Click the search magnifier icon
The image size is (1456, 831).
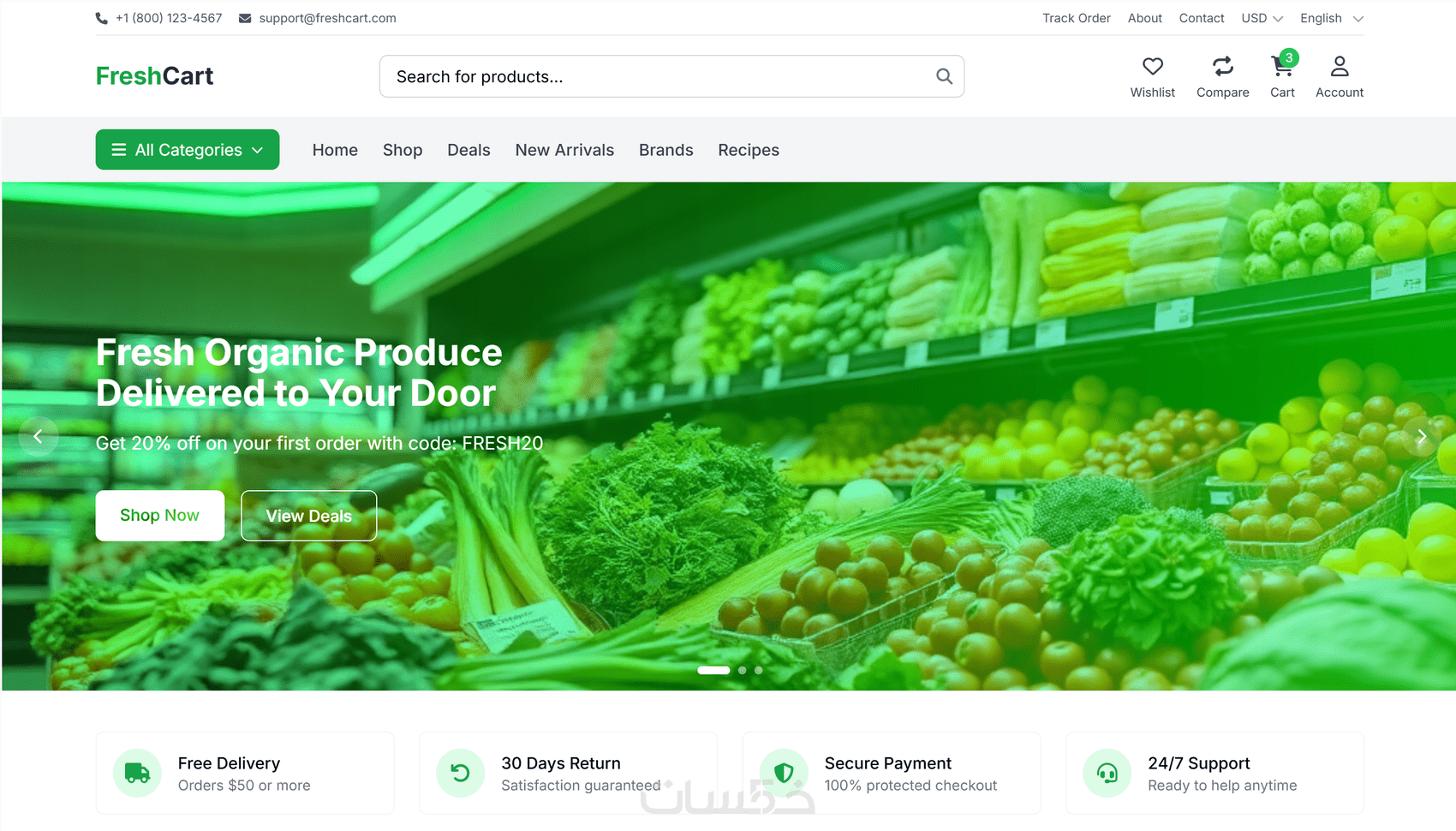pos(944,76)
